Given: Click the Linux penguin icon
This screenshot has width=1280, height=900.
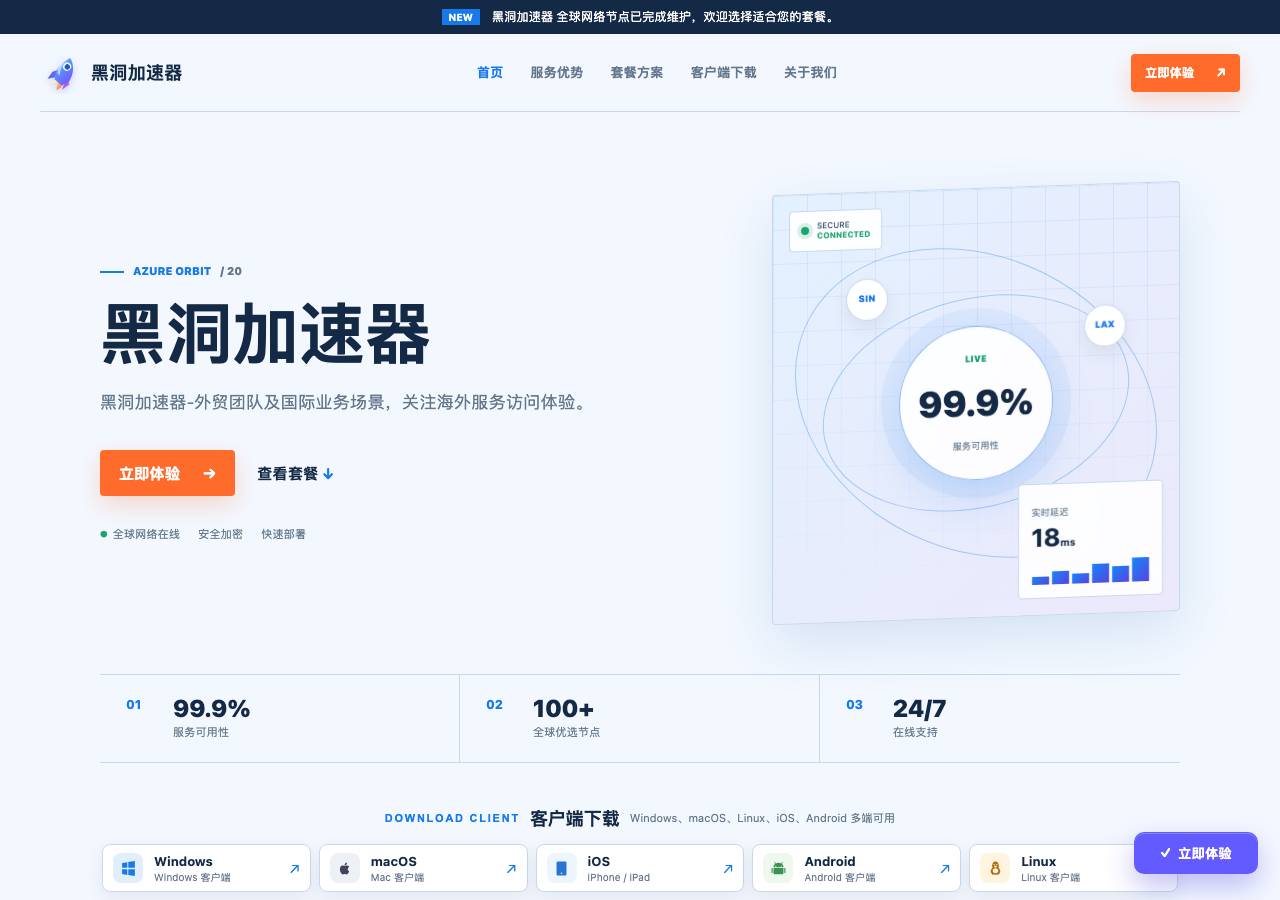Looking at the screenshot, I should (x=995, y=868).
